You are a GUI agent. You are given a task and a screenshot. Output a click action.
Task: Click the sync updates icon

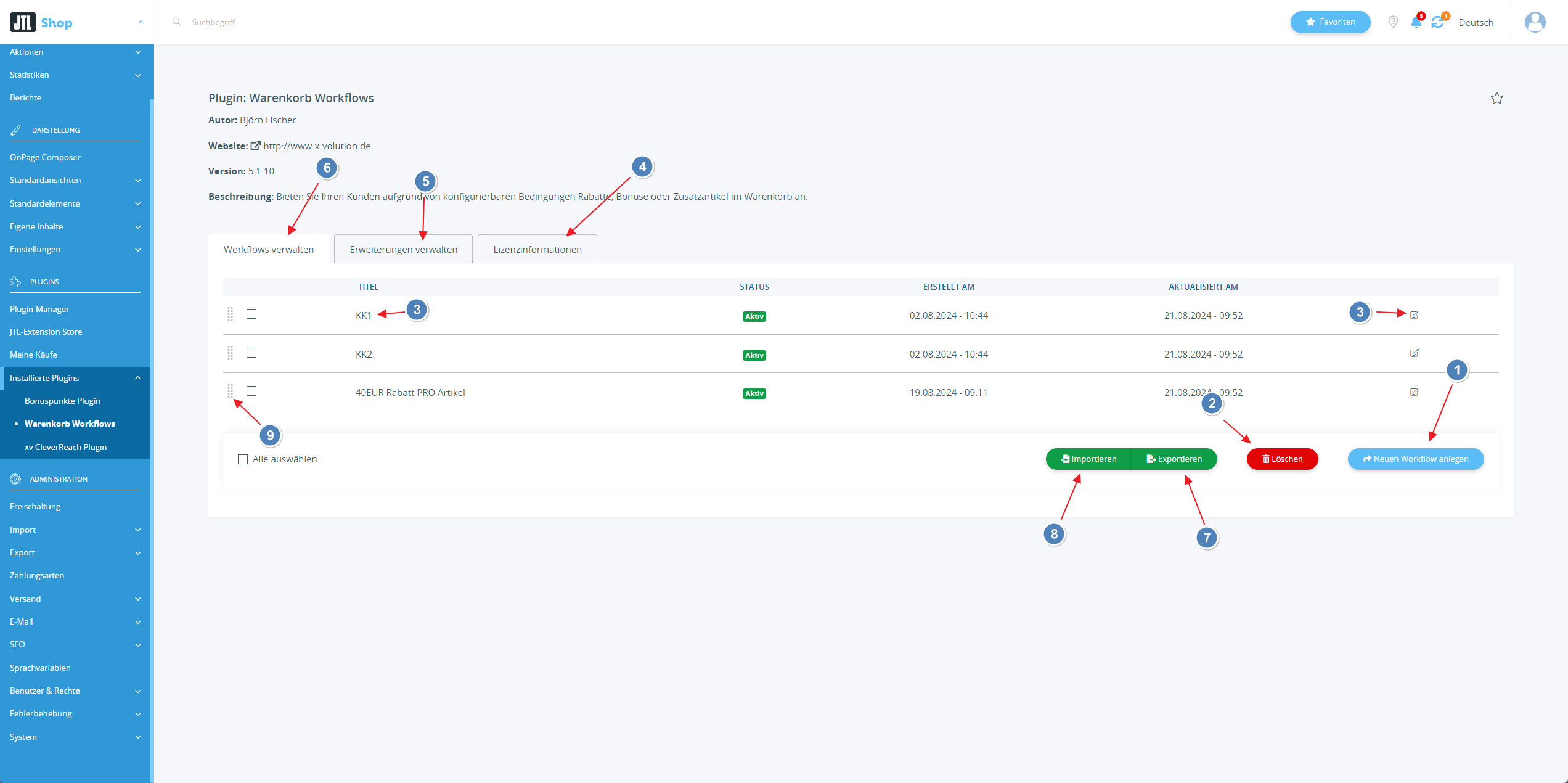pyautogui.click(x=1438, y=22)
